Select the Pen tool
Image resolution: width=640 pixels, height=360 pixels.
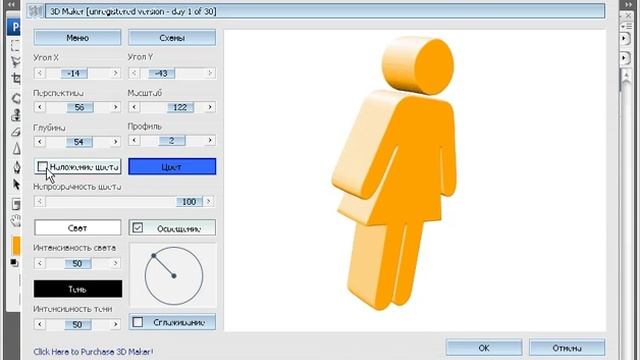[x=16, y=167]
